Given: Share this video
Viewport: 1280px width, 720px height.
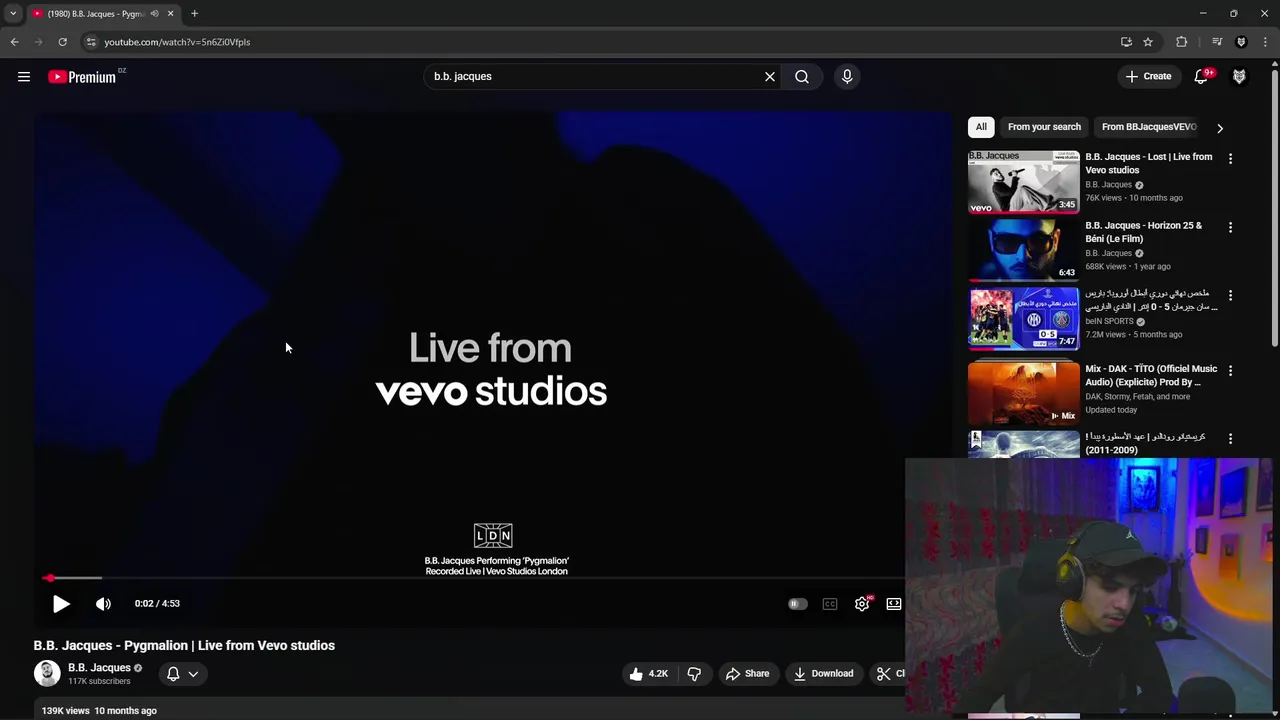Looking at the screenshot, I should (748, 674).
